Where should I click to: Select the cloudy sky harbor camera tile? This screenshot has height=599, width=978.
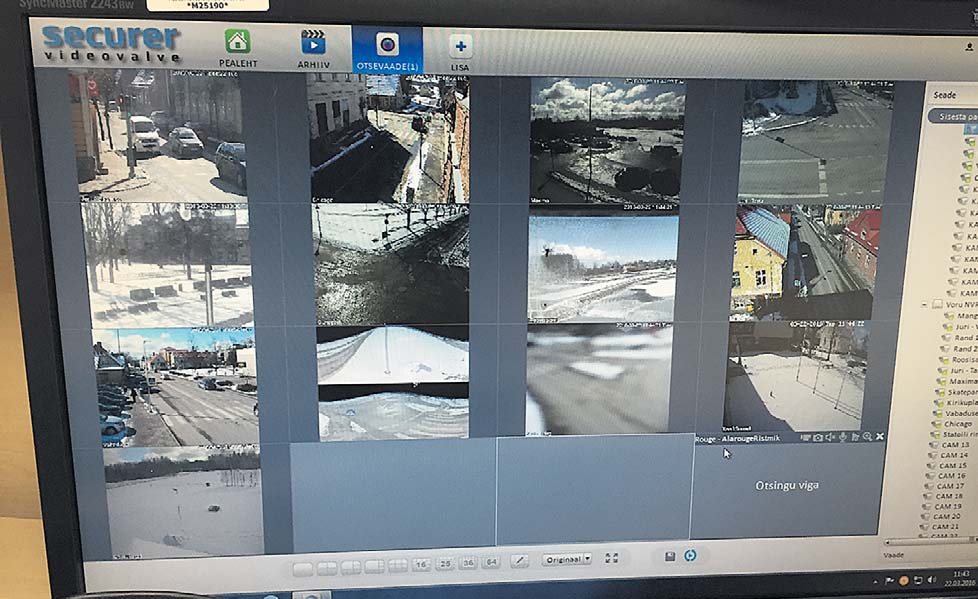point(607,142)
